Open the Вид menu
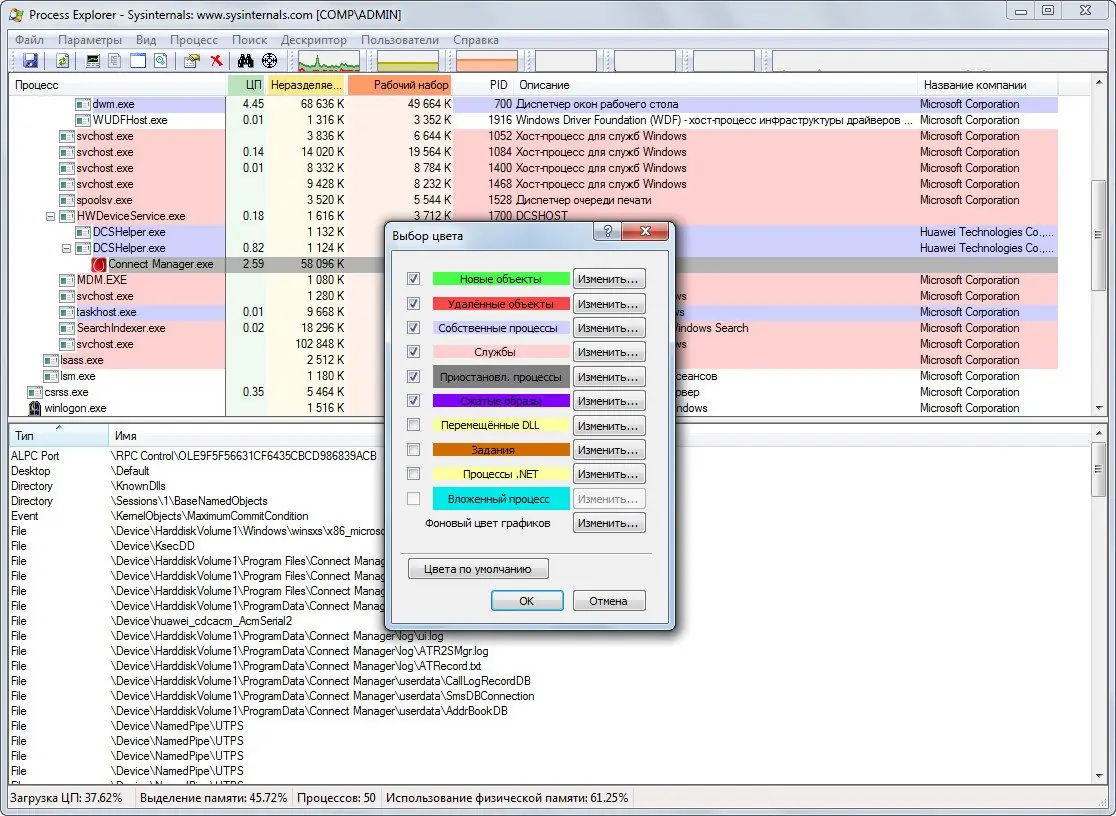Viewport: 1116px width, 816px height. tap(146, 40)
